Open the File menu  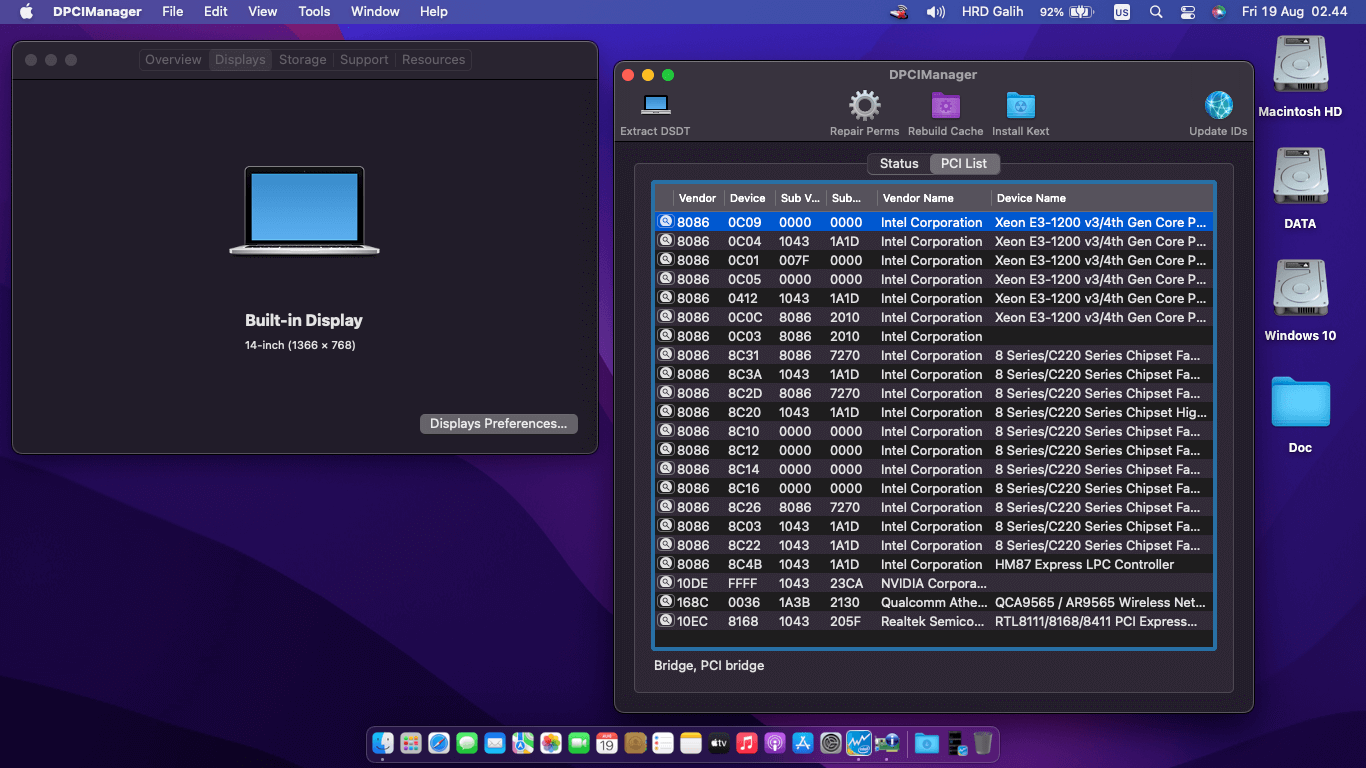173,12
